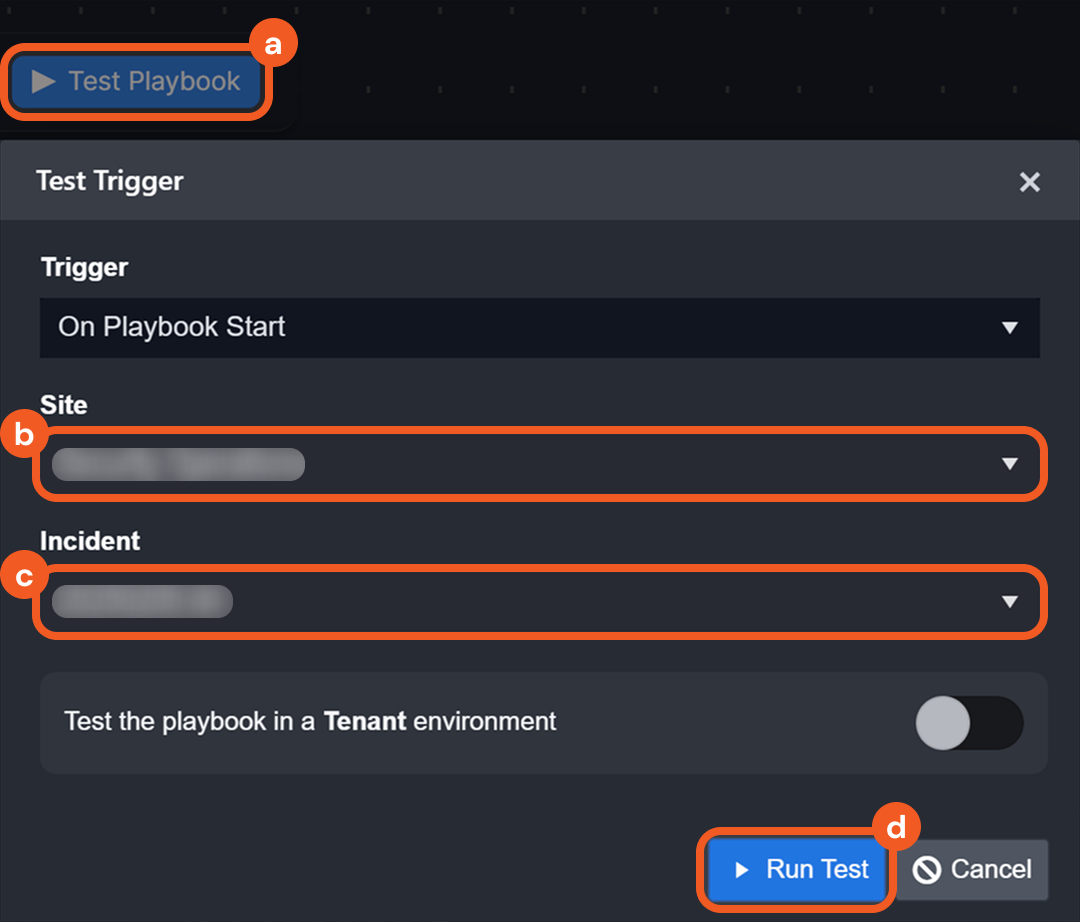Click the orange 'd' annotation badge
This screenshot has height=922, width=1080.
[896, 827]
